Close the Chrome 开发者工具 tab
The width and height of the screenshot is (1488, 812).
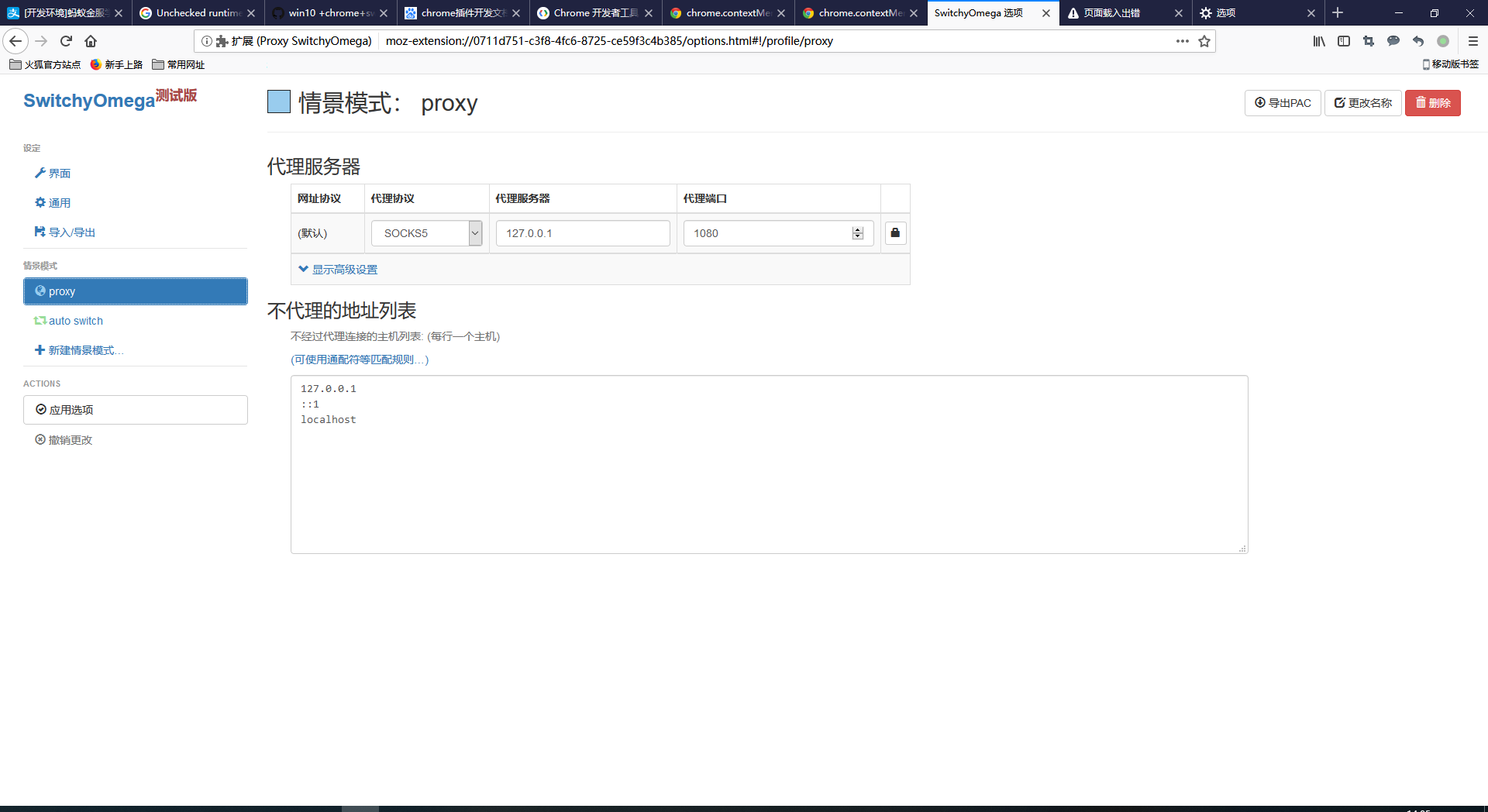(649, 13)
